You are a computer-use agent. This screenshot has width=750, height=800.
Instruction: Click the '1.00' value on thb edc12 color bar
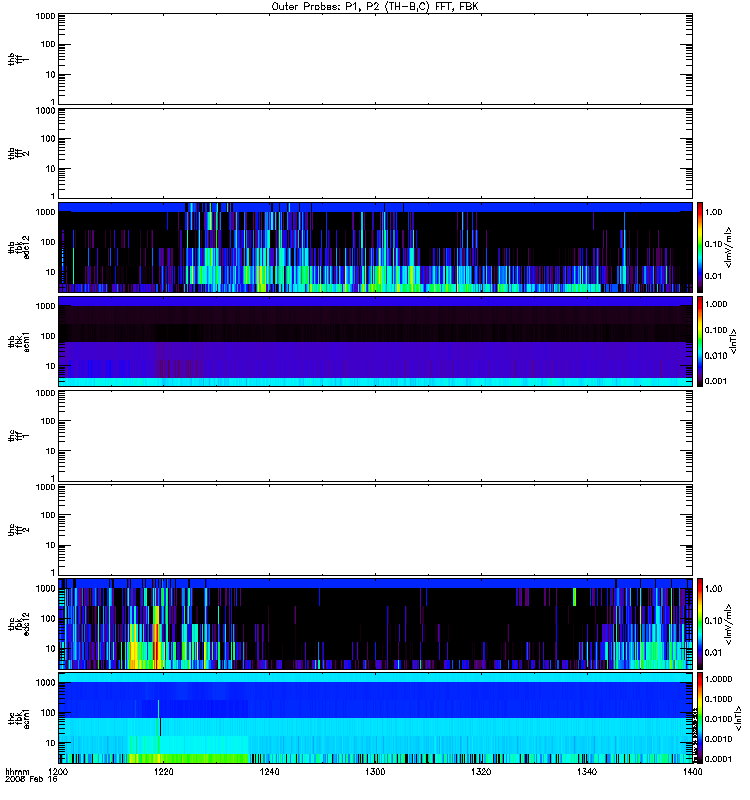point(714,212)
